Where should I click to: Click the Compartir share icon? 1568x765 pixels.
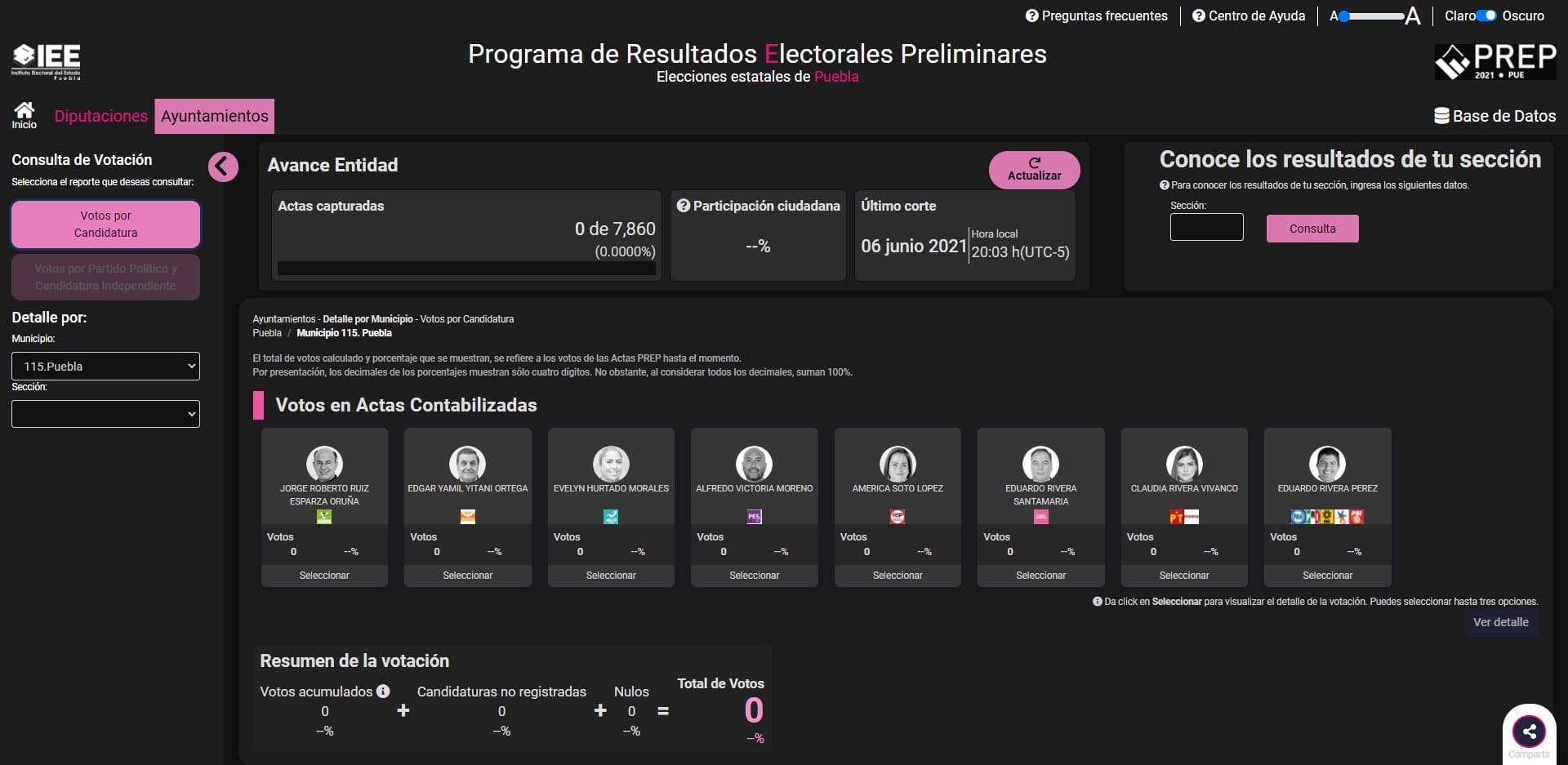click(1529, 731)
